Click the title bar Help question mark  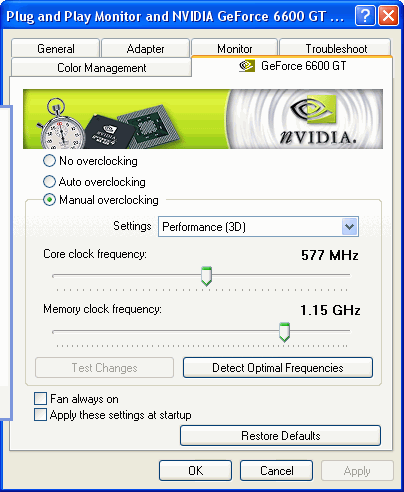[x=365, y=16]
